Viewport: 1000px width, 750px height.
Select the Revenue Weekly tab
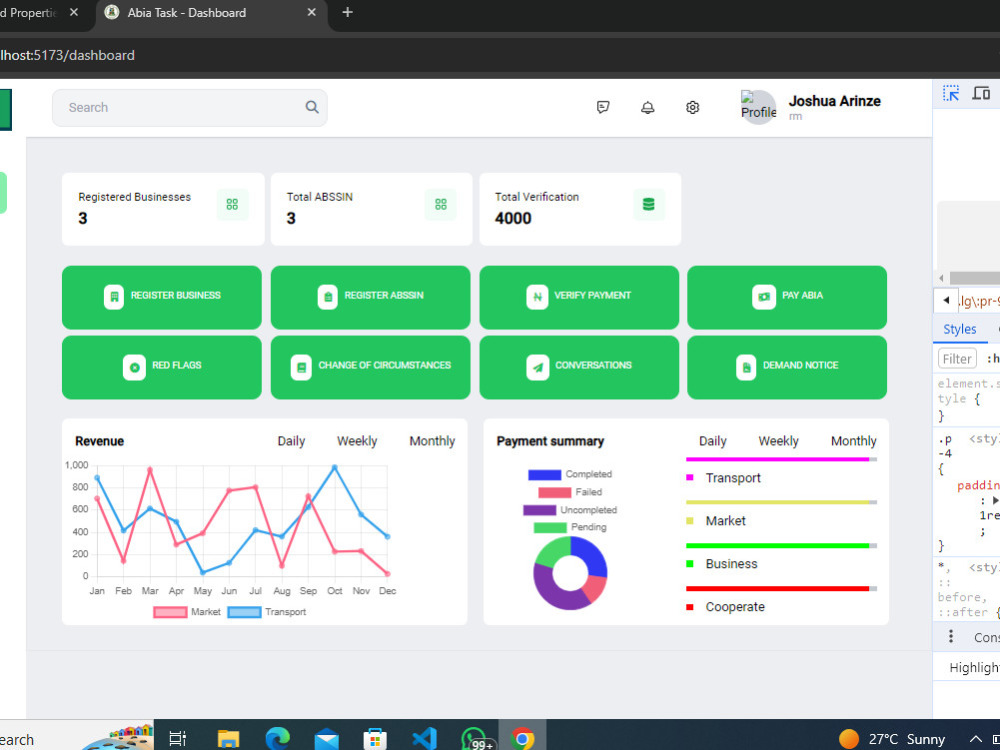pyautogui.click(x=357, y=441)
